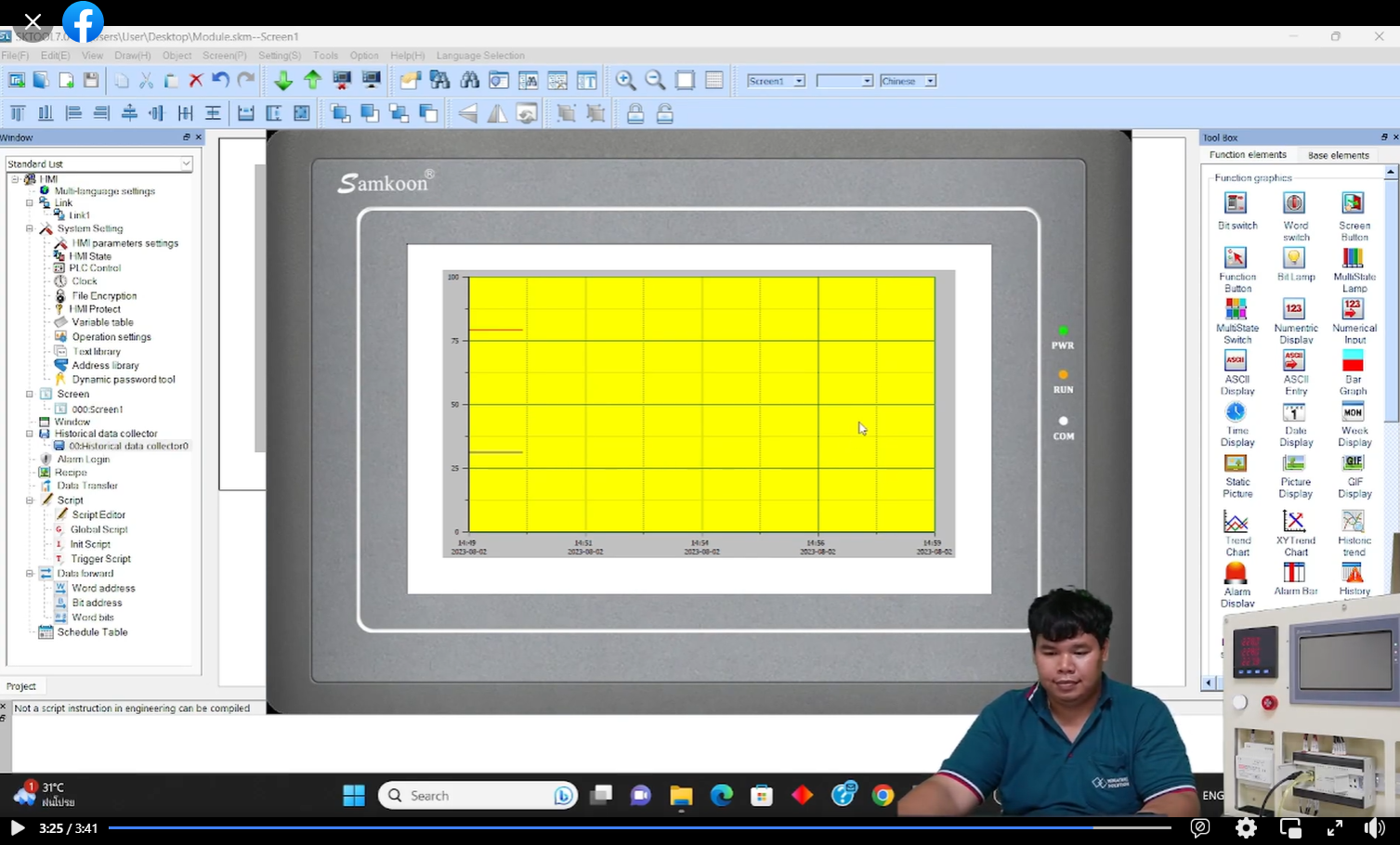The width and height of the screenshot is (1400, 845).
Task: Collapse the Data forward tree node
Action: [x=30, y=573]
